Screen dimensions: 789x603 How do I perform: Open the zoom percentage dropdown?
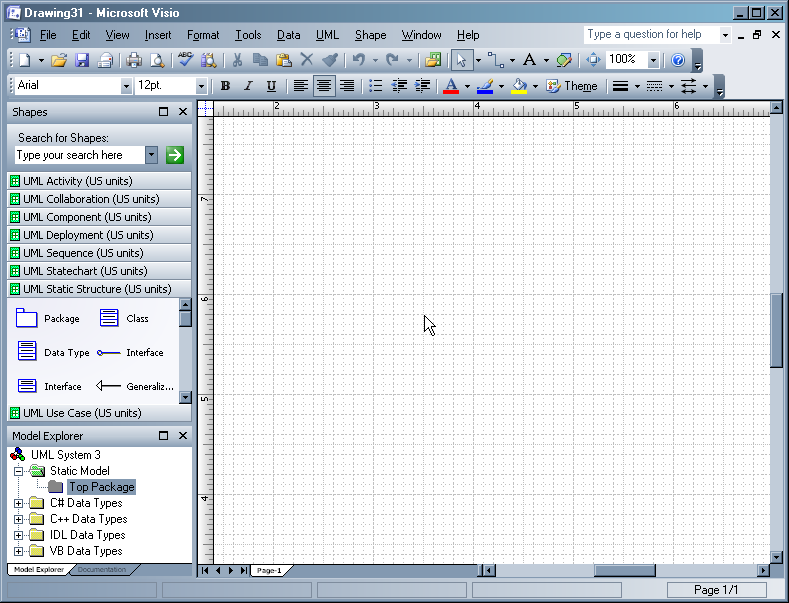(x=653, y=60)
